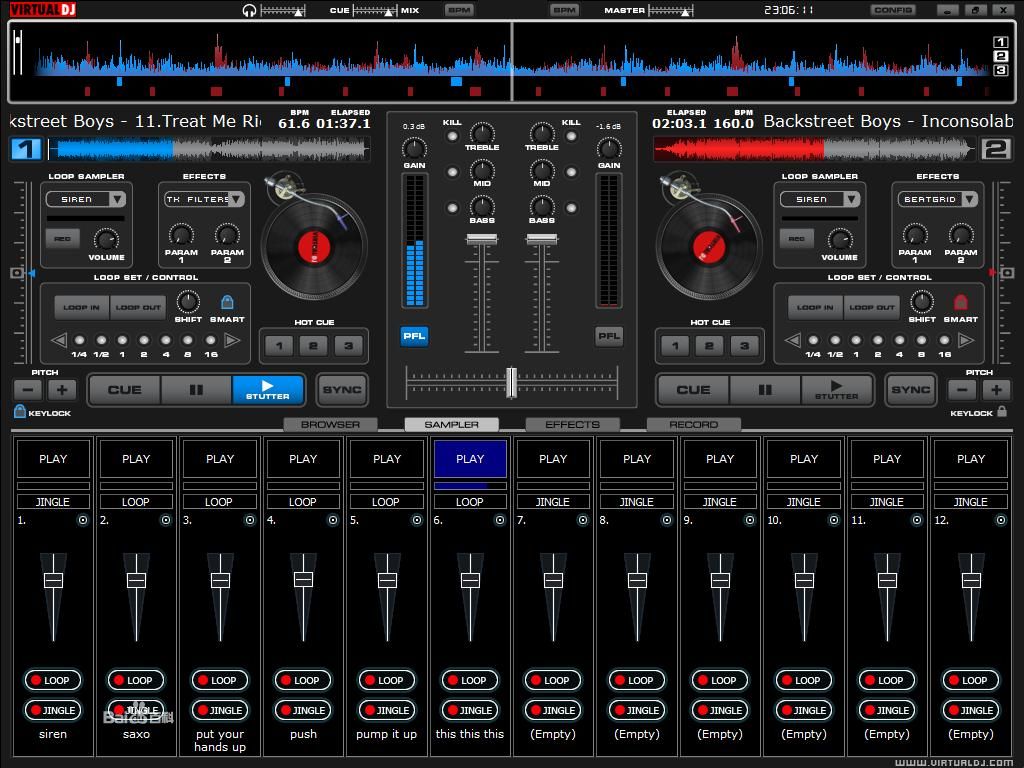The width and height of the screenshot is (1024, 768).
Task: Open the Config menu
Action: click(893, 10)
